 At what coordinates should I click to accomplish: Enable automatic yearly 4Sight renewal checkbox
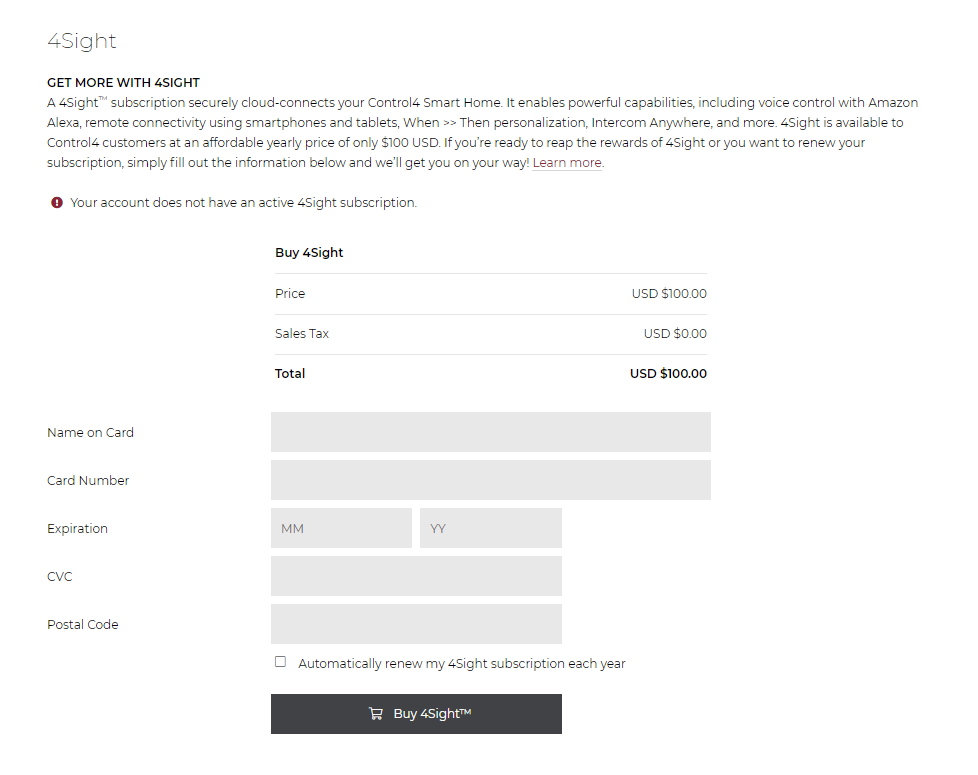coord(281,662)
